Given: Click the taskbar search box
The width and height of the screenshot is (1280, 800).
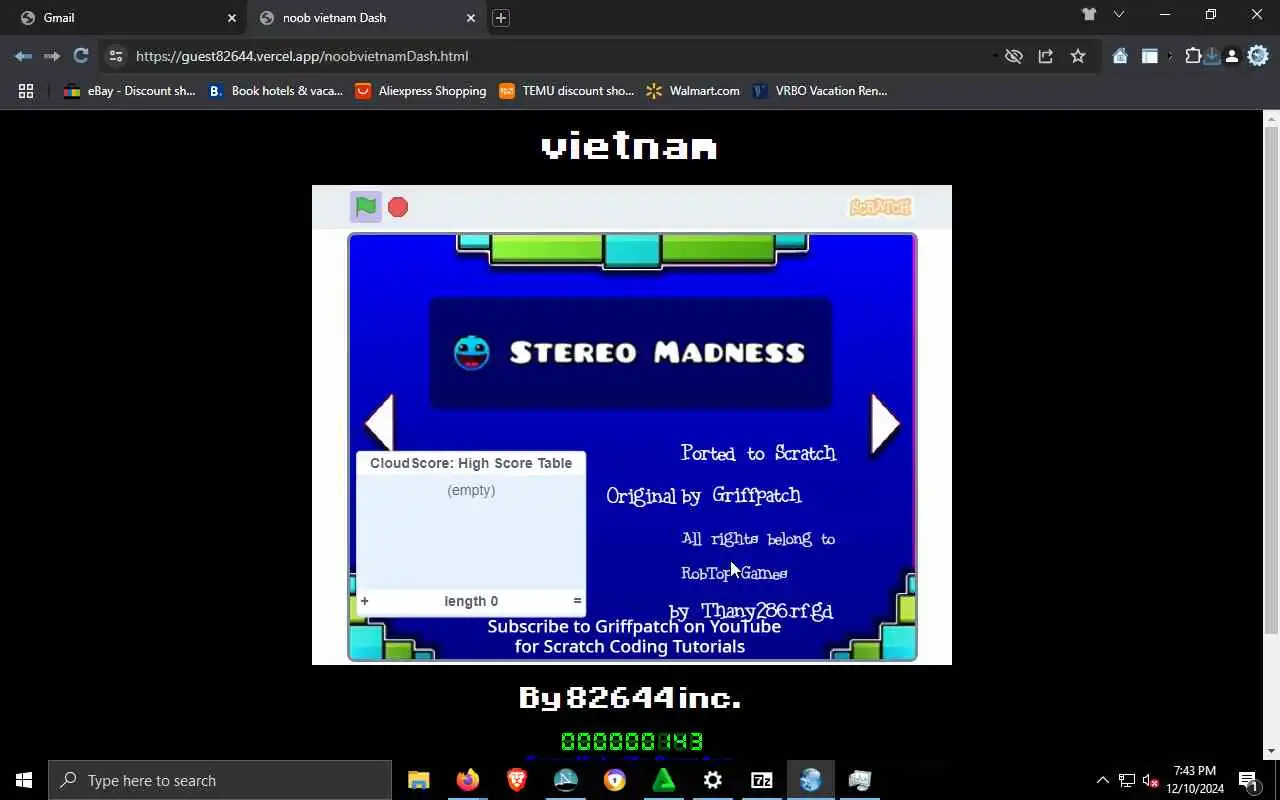Looking at the screenshot, I should tap(220, 780).
